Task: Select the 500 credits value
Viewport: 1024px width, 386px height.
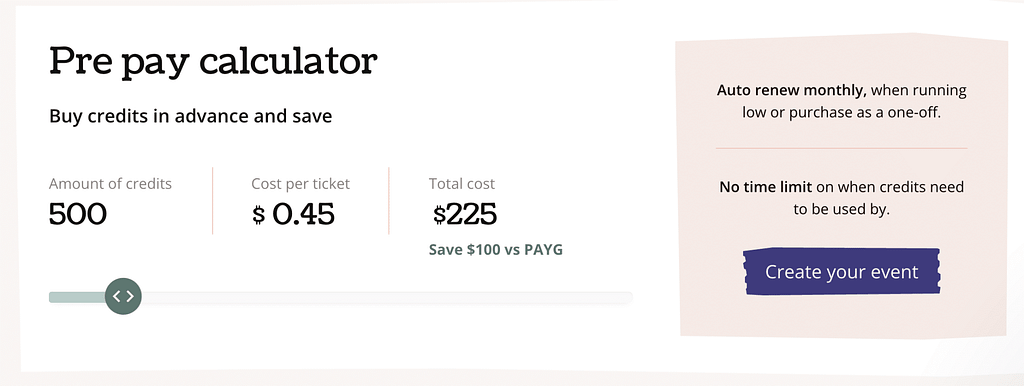Action: (78, 214)
